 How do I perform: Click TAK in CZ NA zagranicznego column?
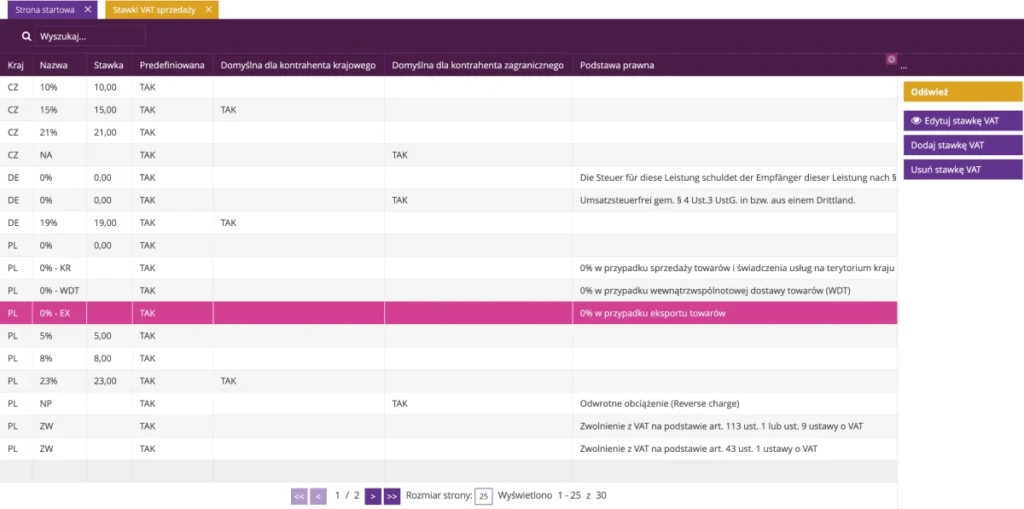coord(400,155)
